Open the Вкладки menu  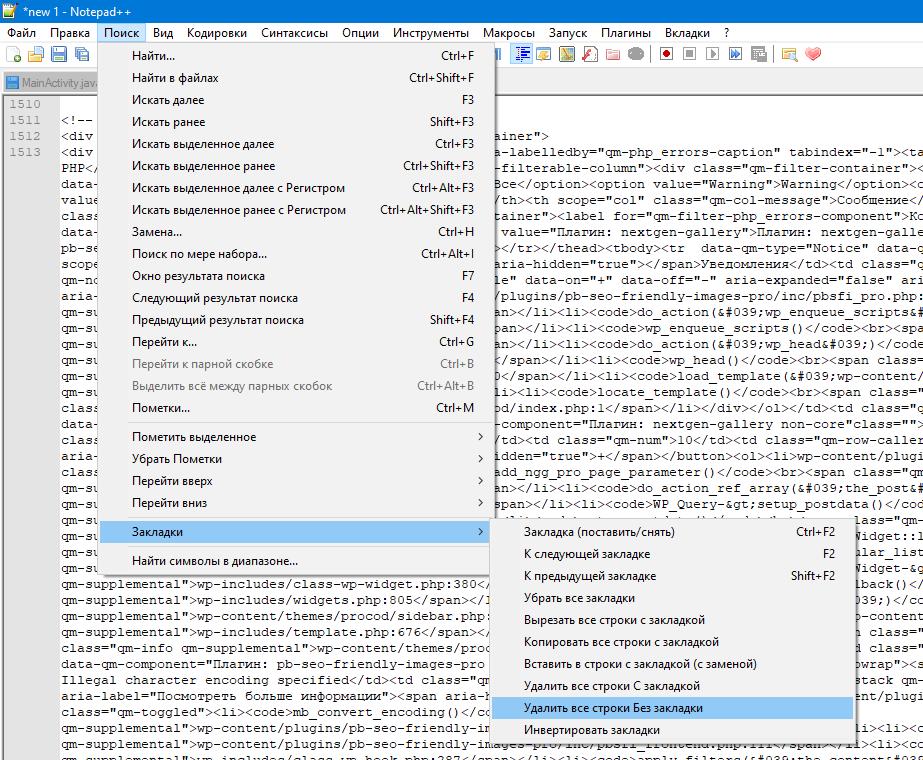pyautogui.click(x=687, y=33)
